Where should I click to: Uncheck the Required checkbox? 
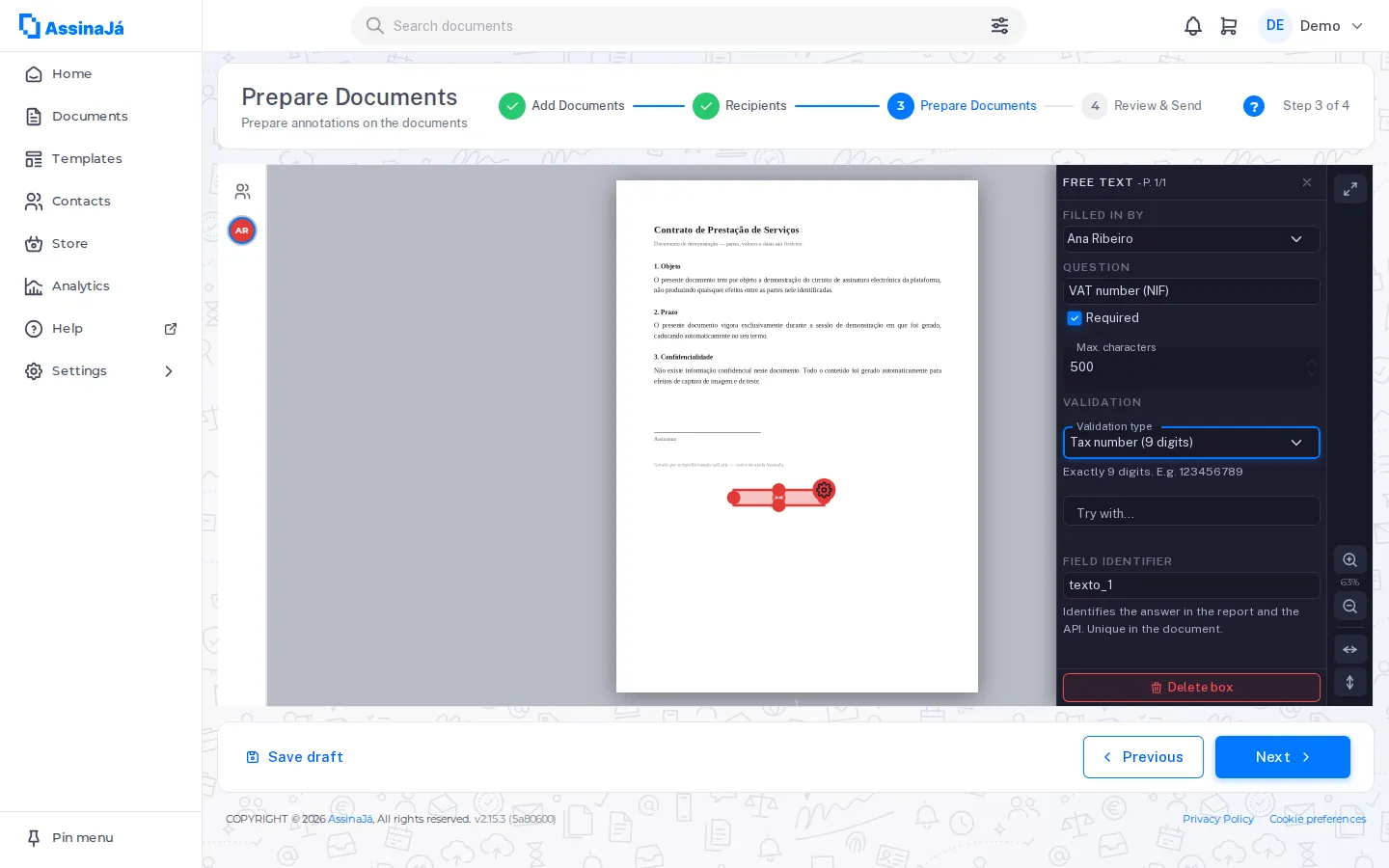coord(1075,318)
